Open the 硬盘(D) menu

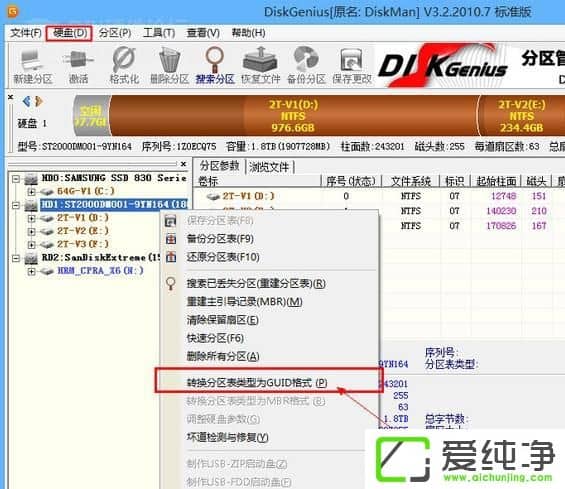pyautogui.click(x=70, y=33)
